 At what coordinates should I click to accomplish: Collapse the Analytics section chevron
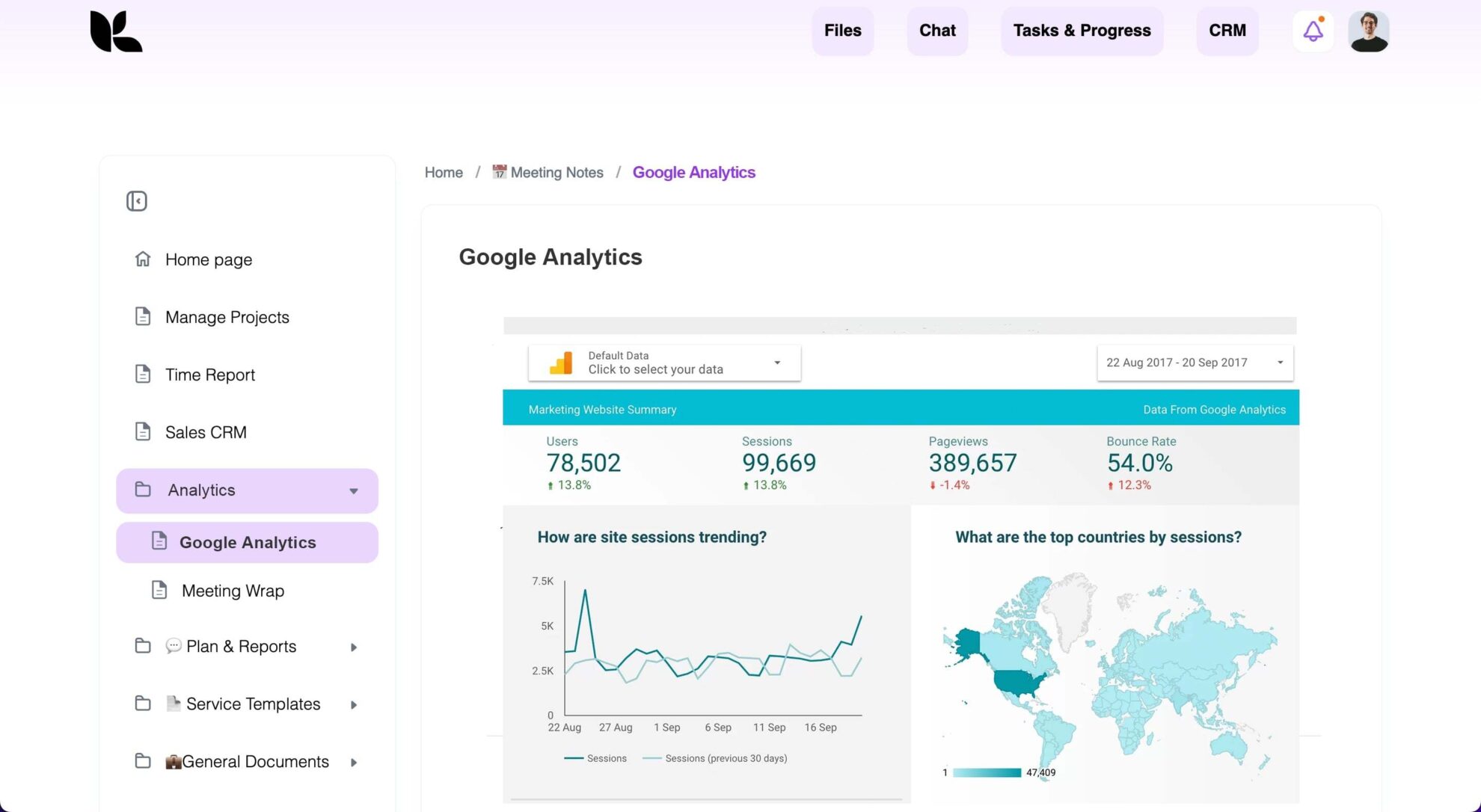(353, 490)
